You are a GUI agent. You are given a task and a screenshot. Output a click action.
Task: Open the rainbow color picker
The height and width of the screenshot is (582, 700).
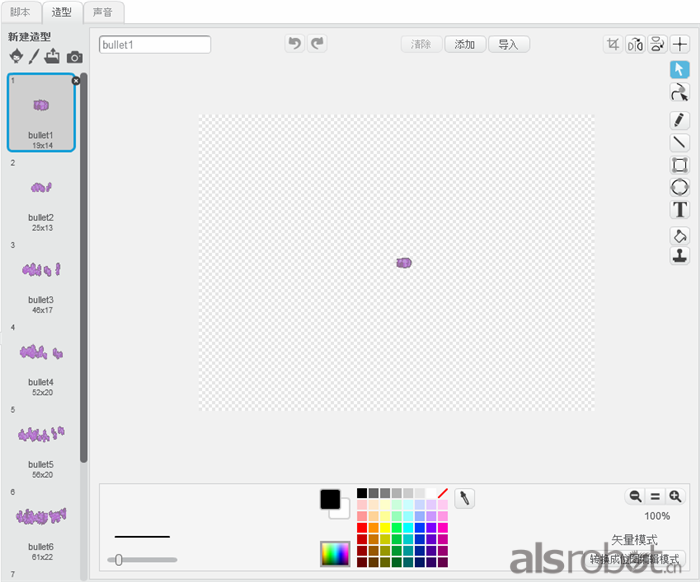(335, 554)
